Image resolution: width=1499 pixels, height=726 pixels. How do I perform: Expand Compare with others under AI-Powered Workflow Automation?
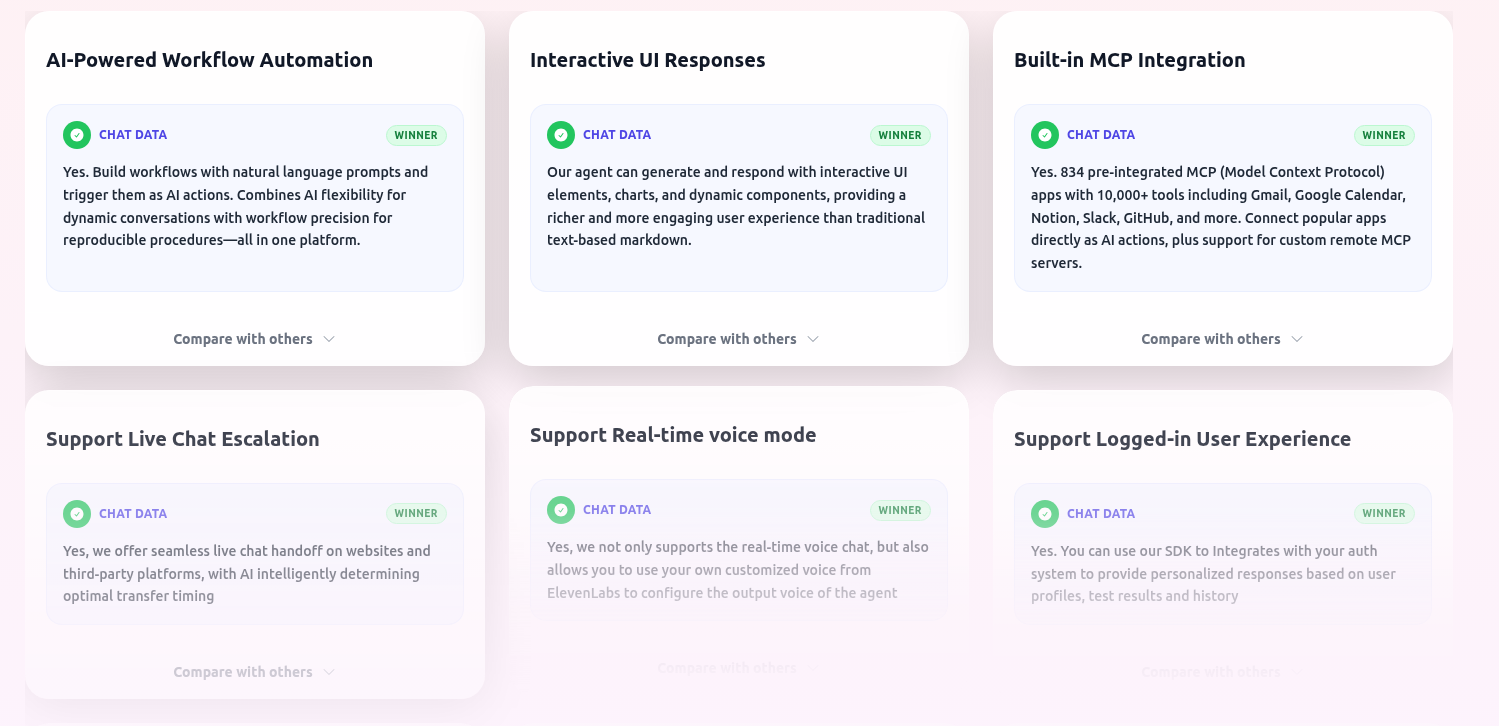[x=243, y=339]
